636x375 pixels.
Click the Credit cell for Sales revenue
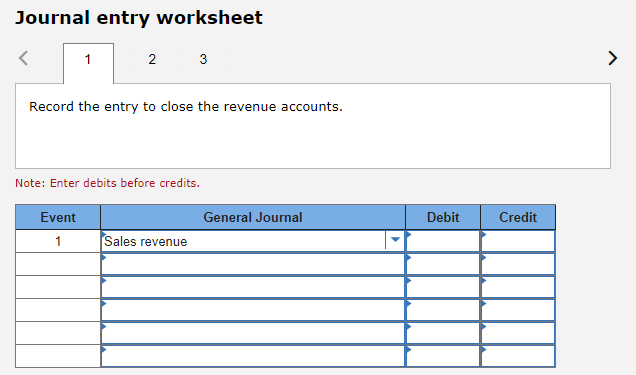click(518, 241)
